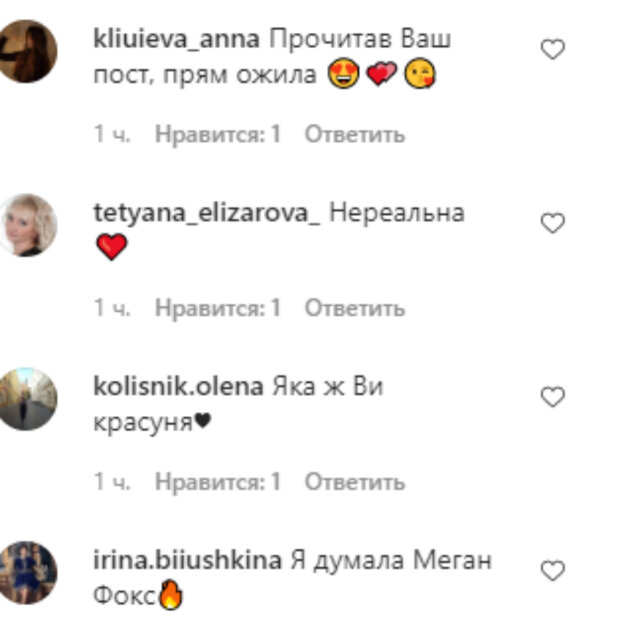Screen dimensions: 620x644
Task: Reply to kolisnik.olena via Ответить
Action: (x=355, y=482)
